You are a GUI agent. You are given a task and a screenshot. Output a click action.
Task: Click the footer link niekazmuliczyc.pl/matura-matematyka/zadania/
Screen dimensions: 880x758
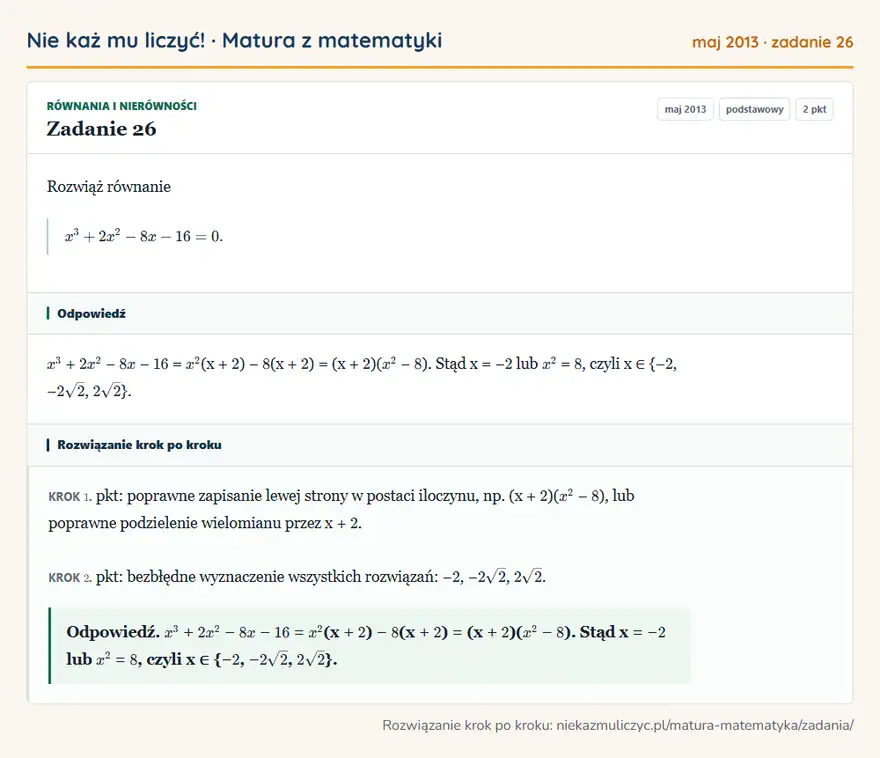point(705,725)
